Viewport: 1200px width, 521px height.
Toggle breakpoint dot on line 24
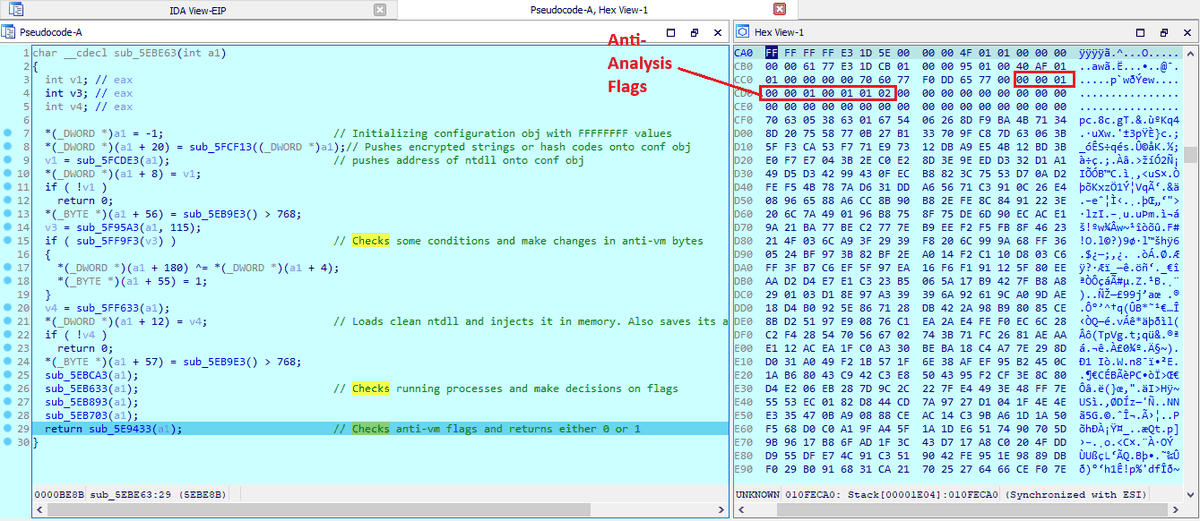(8, 361)
